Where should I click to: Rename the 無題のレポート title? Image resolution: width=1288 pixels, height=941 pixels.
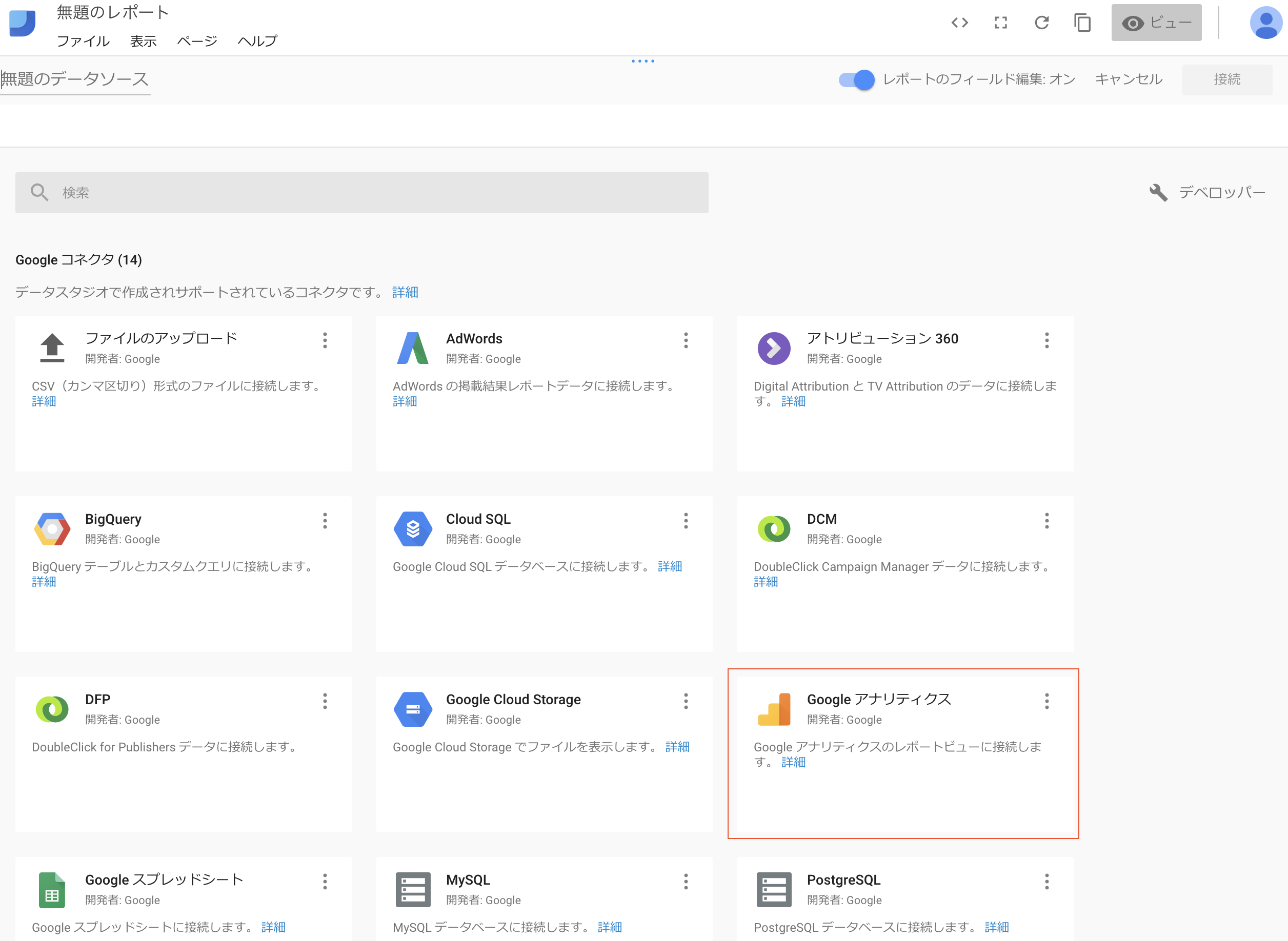tap(113, 12)
